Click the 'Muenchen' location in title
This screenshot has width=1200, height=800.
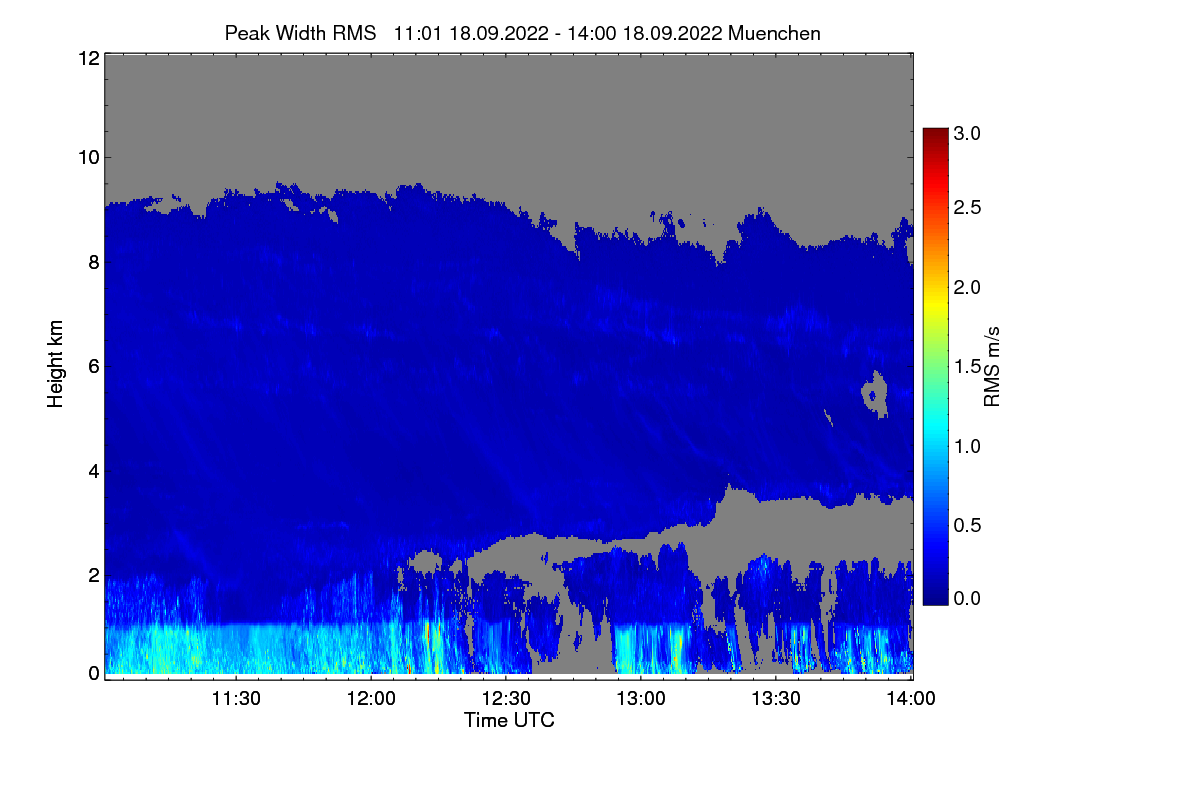(x=775, y=33)
